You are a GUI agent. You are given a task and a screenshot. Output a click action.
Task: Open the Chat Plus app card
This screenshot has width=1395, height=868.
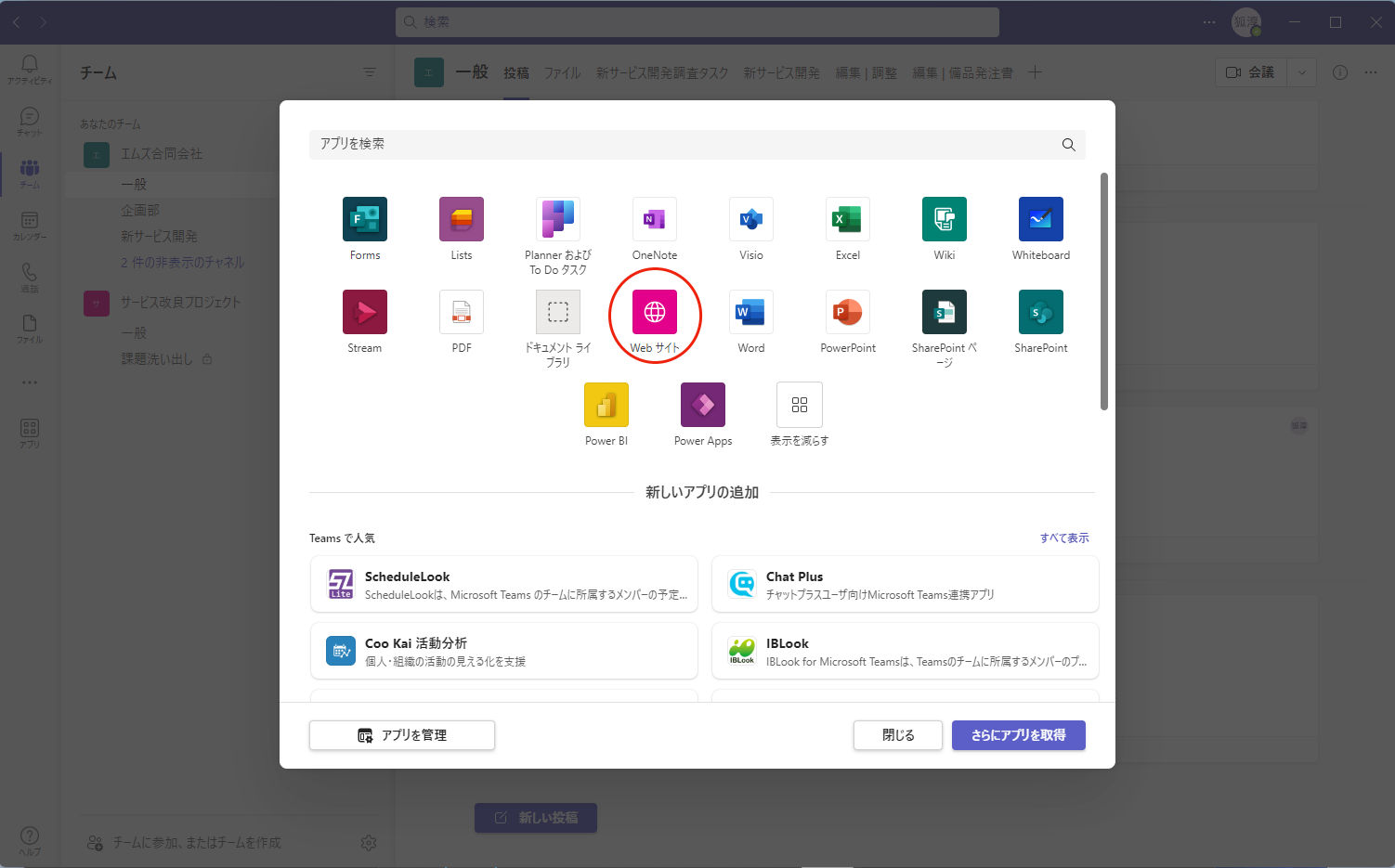pos(906,584)
